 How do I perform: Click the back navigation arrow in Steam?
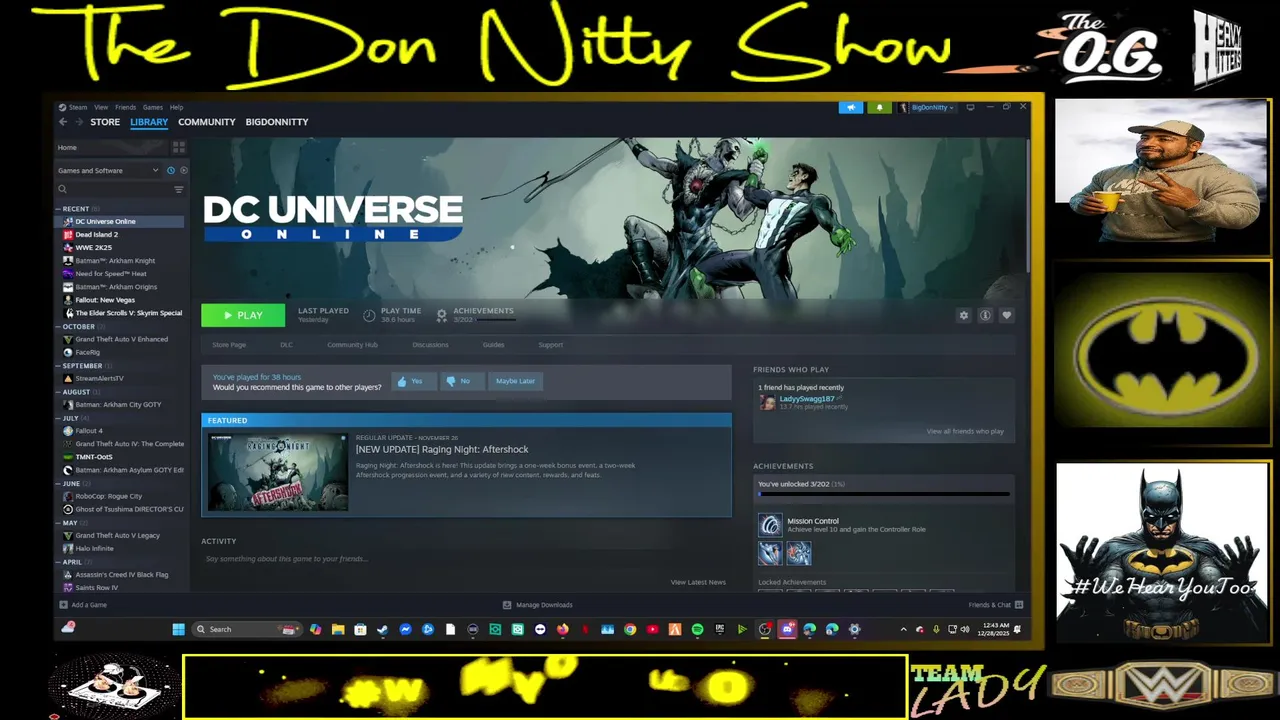pos(63,122)
